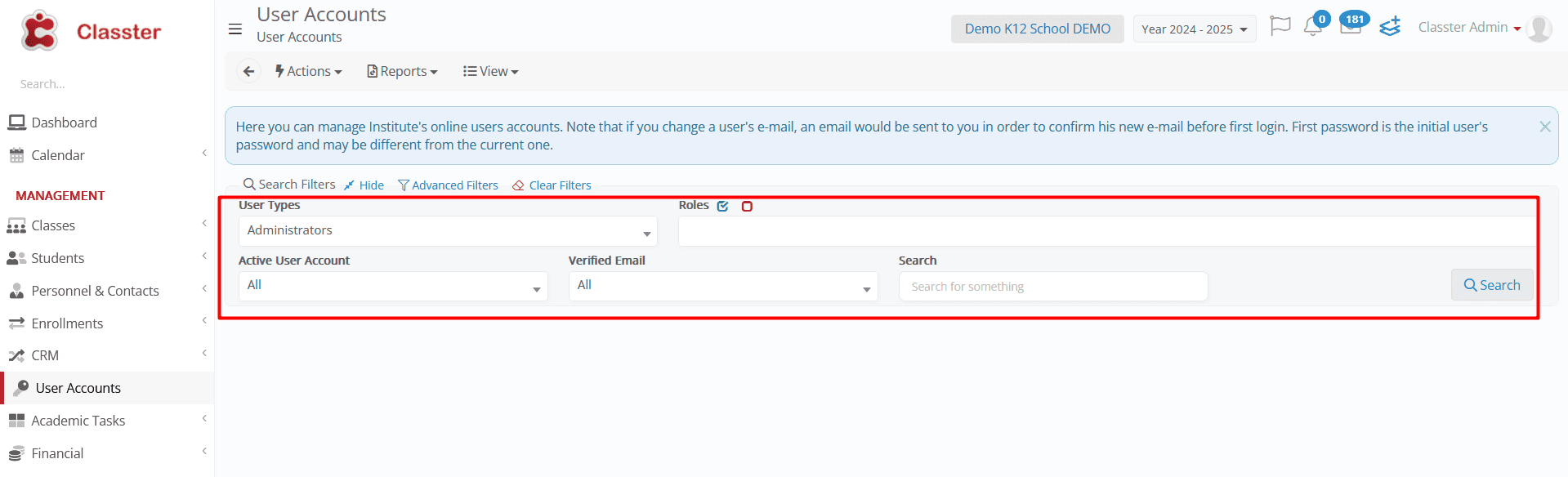The image size is (1568, 477).
Task: Dismiss the blue info banner
Action: [1545, 127]
